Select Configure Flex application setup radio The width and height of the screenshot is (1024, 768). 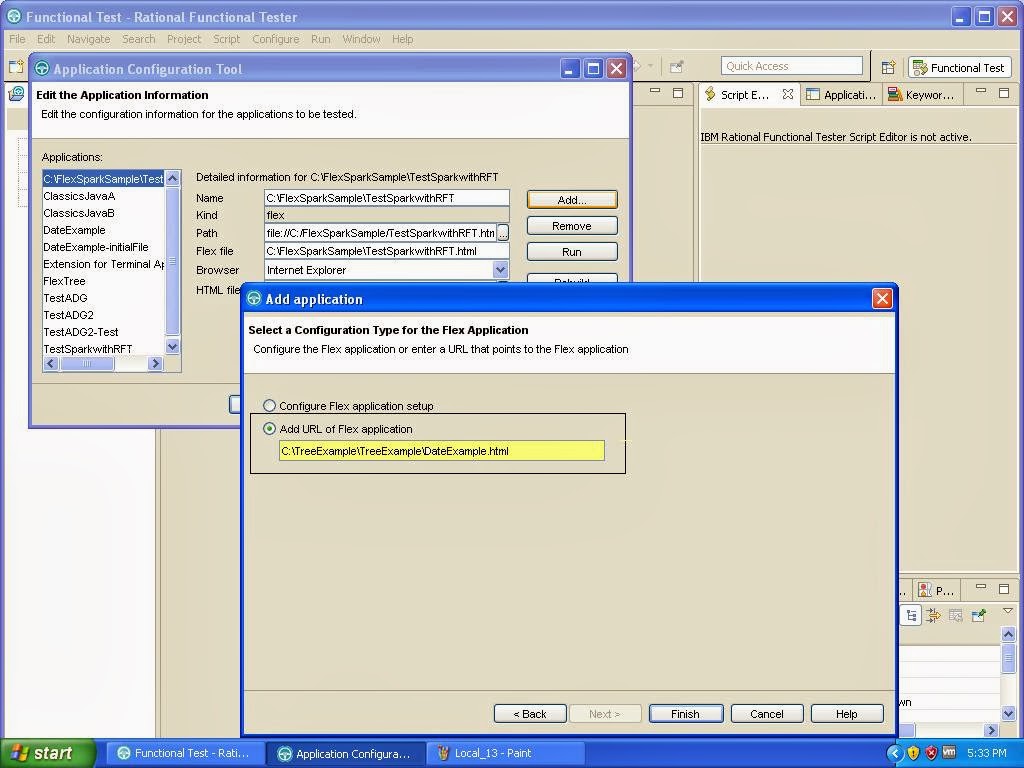[x=269, y=406]
